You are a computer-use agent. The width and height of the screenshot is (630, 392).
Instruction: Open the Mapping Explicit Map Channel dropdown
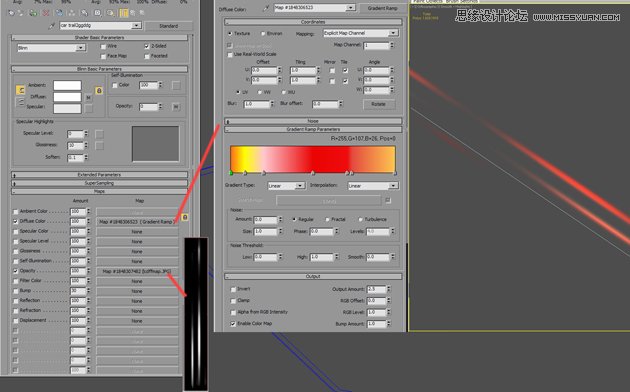point(361,33)
